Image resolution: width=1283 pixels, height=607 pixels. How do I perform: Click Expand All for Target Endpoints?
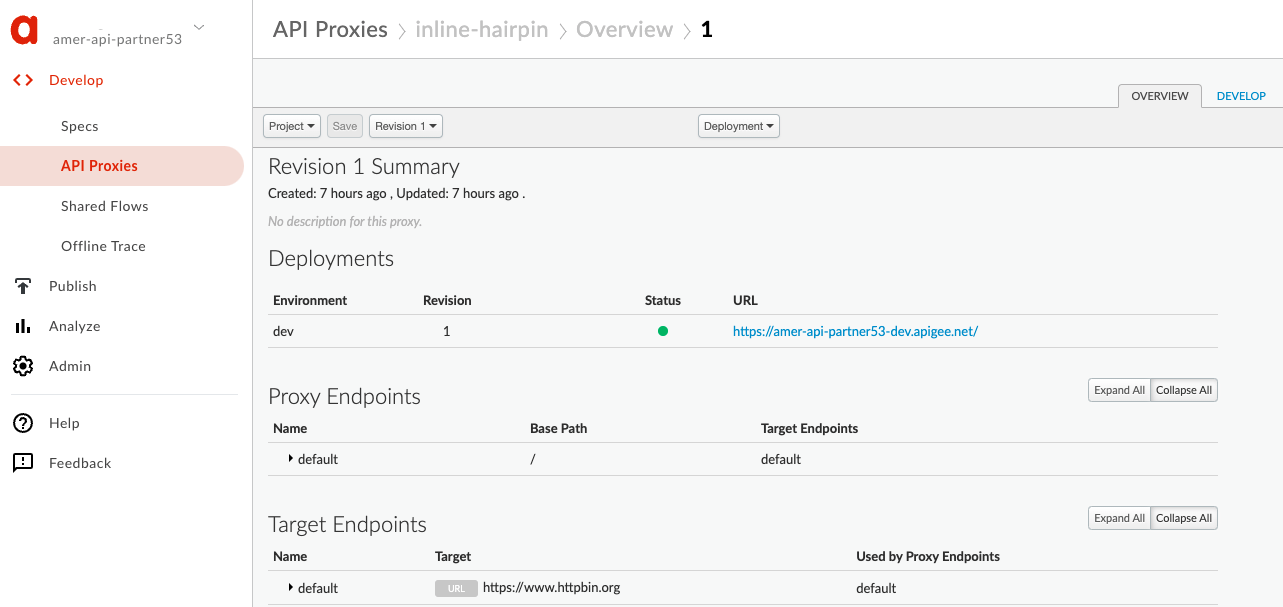click(x=1119, y=518)
